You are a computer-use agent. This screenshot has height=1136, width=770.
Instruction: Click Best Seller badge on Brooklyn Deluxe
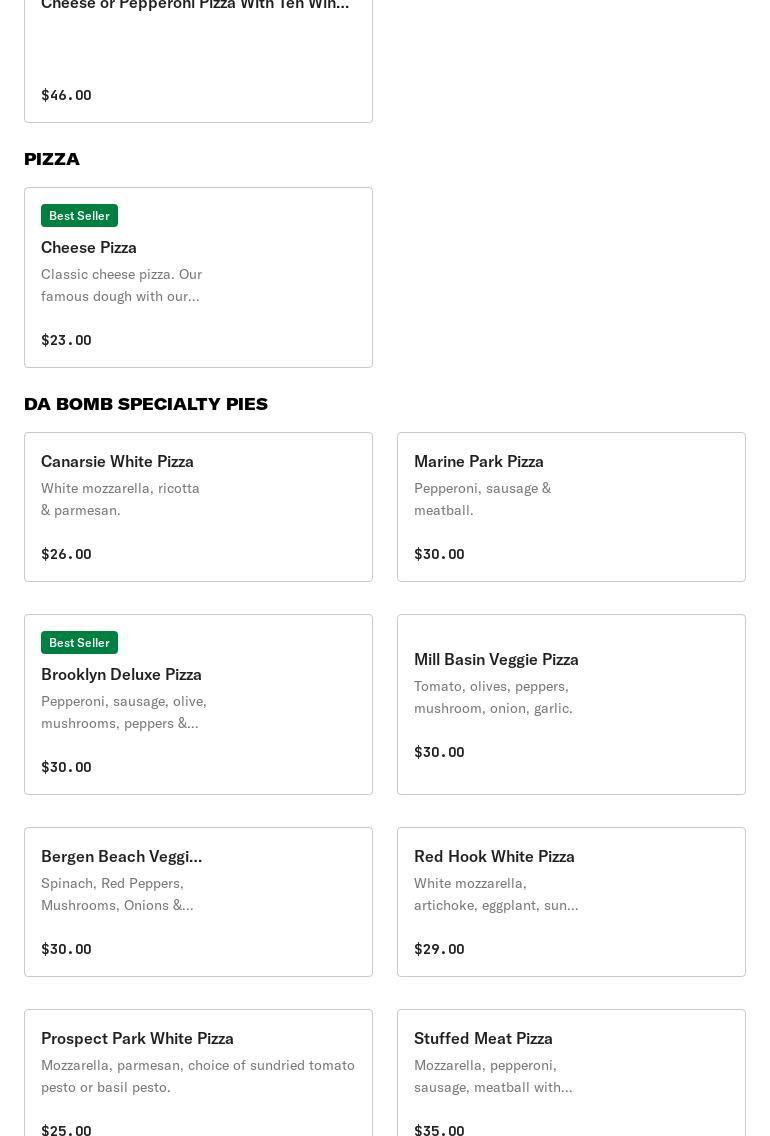pos(79,643)
